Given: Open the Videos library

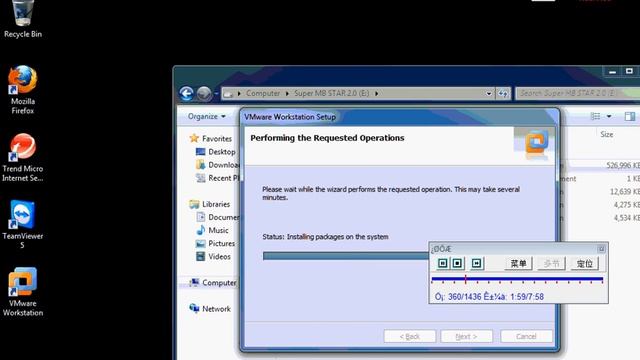Looking at the screenshot, I should coord(220,256).
